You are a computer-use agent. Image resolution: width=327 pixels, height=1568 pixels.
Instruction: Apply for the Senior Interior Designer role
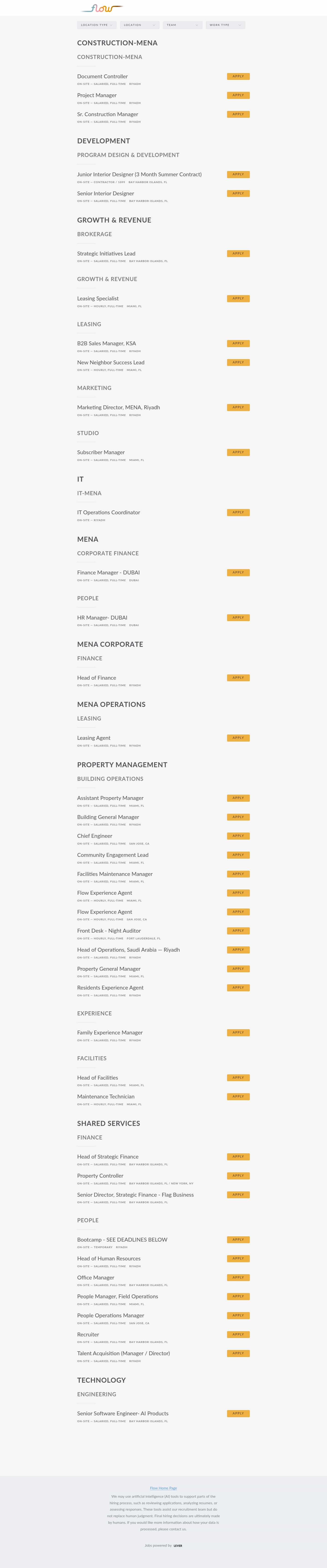tap(238, 194)
